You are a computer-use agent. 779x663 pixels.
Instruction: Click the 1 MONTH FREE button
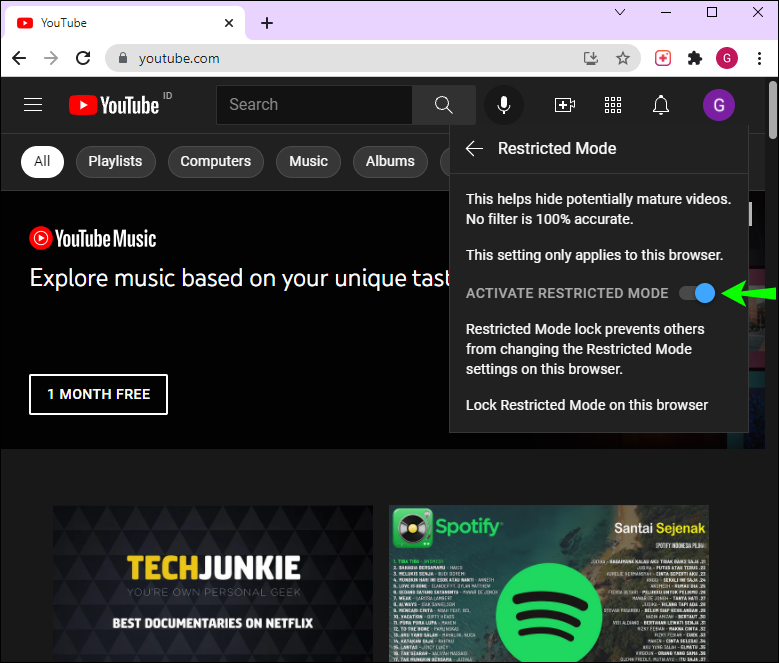click(98, 394)
